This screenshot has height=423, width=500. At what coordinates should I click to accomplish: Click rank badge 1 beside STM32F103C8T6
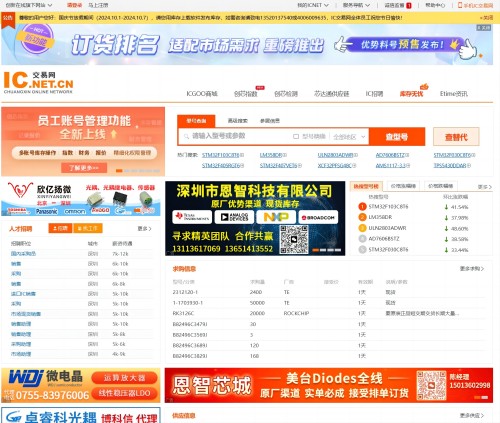(x=362, y=207)
